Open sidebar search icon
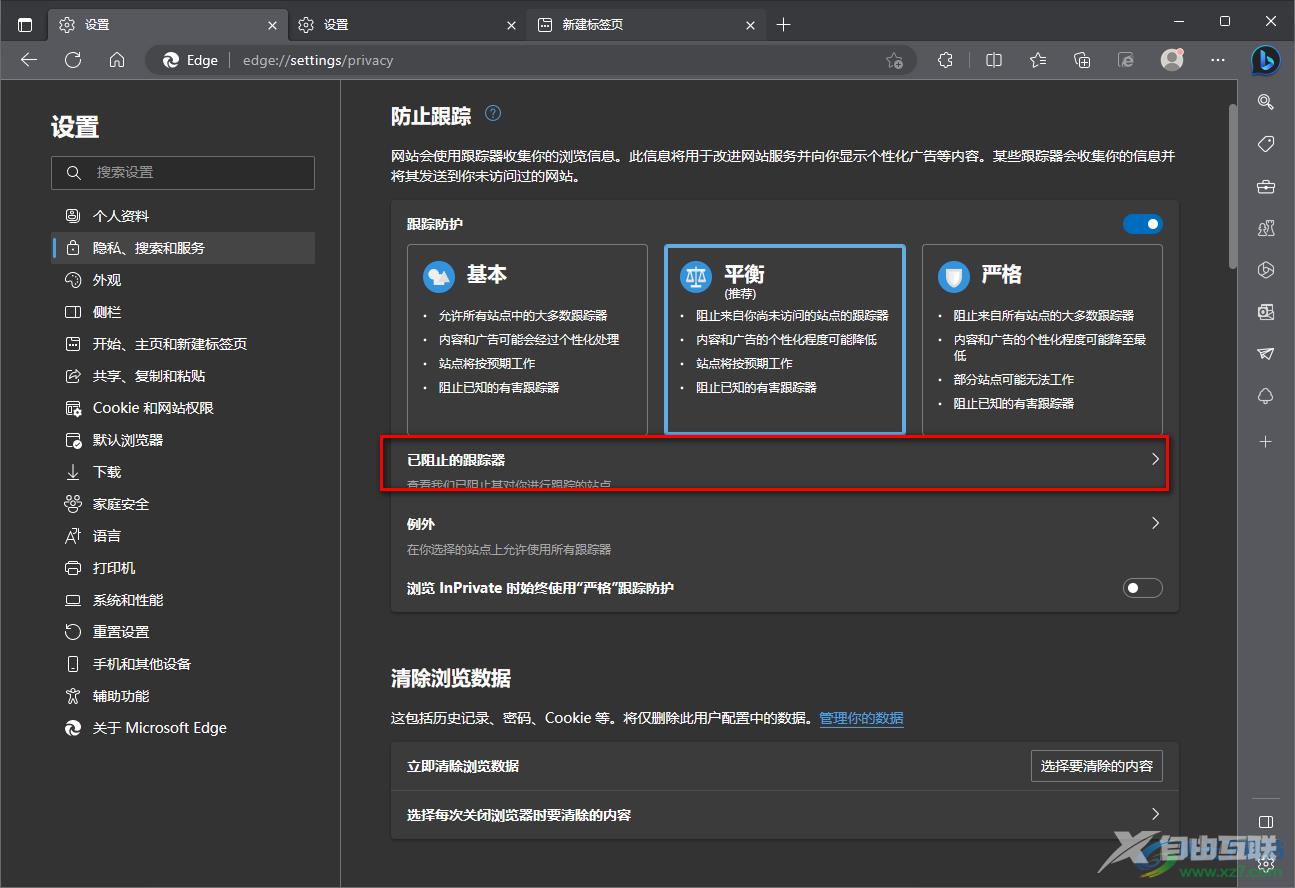The width and height of the screenshot is (1295, 888). (1266, 102)
